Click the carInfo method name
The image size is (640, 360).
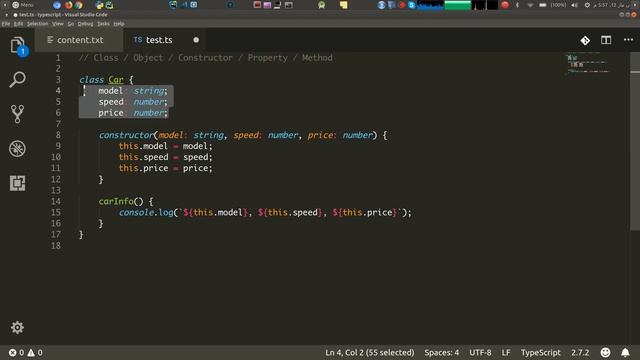116,201
